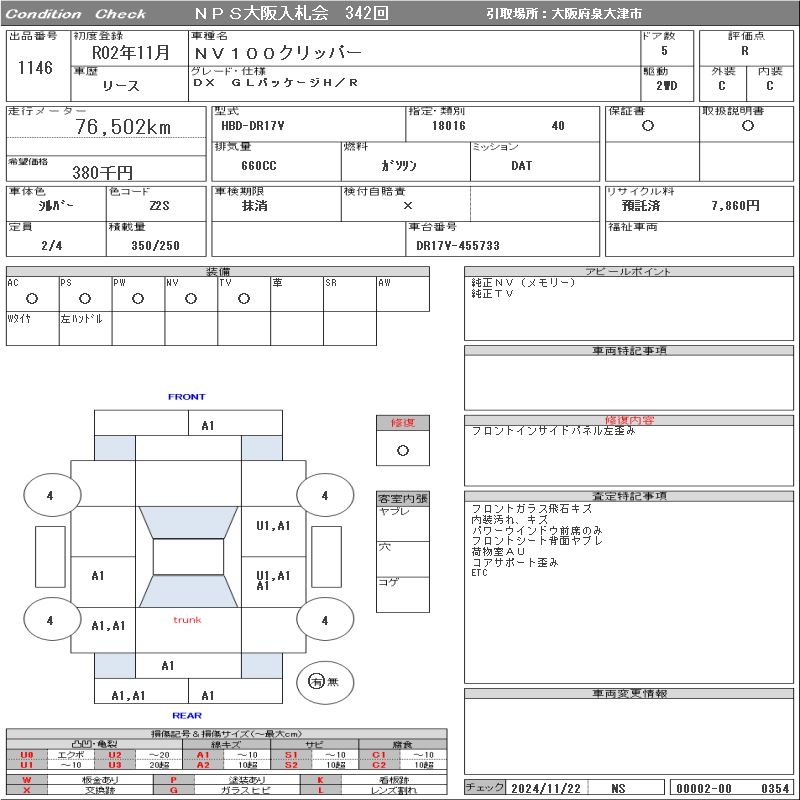
Task: Click the desired price "380千円"
Action: point(103,172)
